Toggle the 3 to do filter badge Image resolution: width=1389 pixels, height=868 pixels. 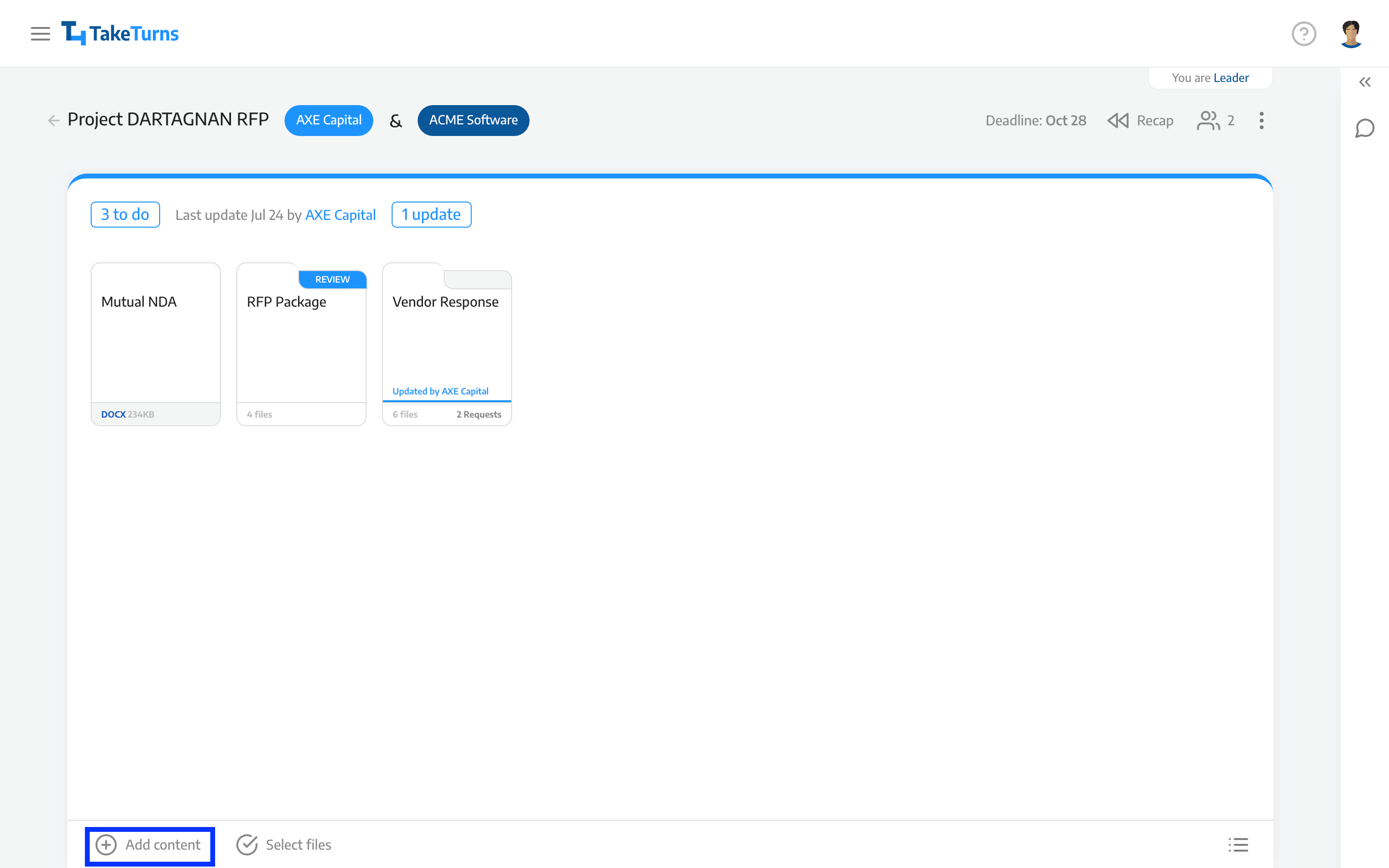[125, 214]
